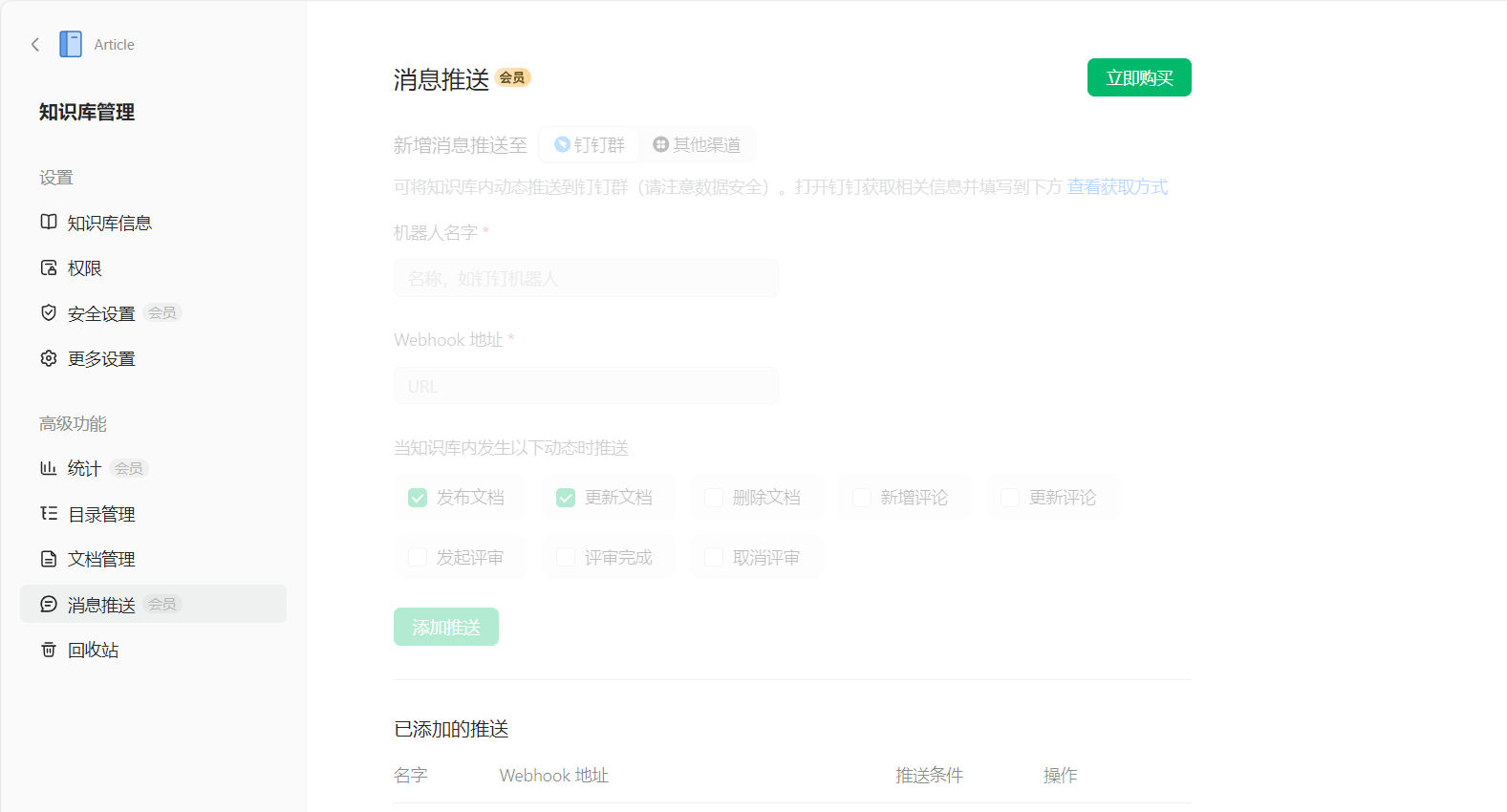
Task: Open 更多设置 with the gear icon
Action: pyautogui.click(x=101, y=359)
